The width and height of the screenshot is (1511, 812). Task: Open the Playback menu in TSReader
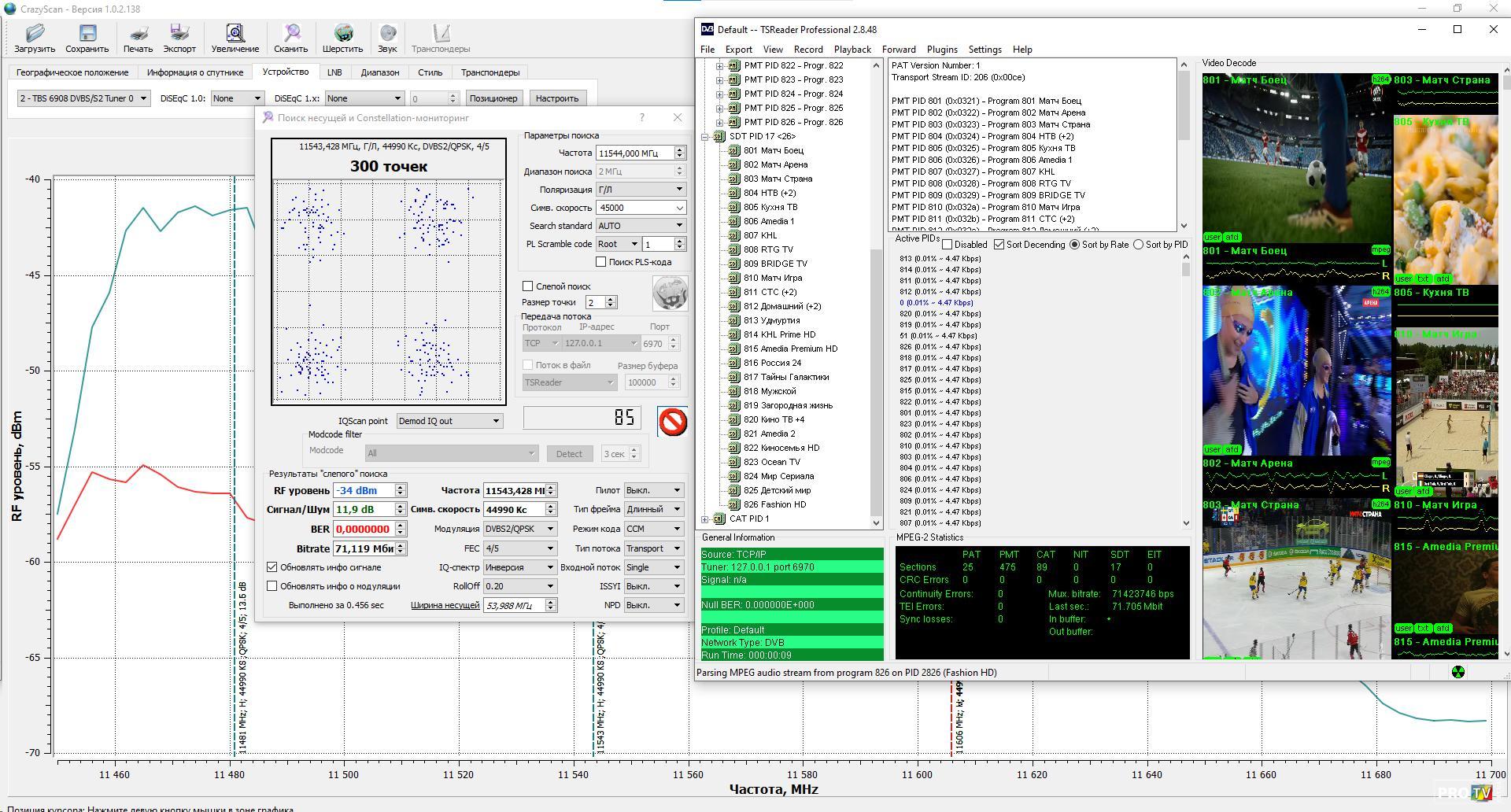[852, 50]
